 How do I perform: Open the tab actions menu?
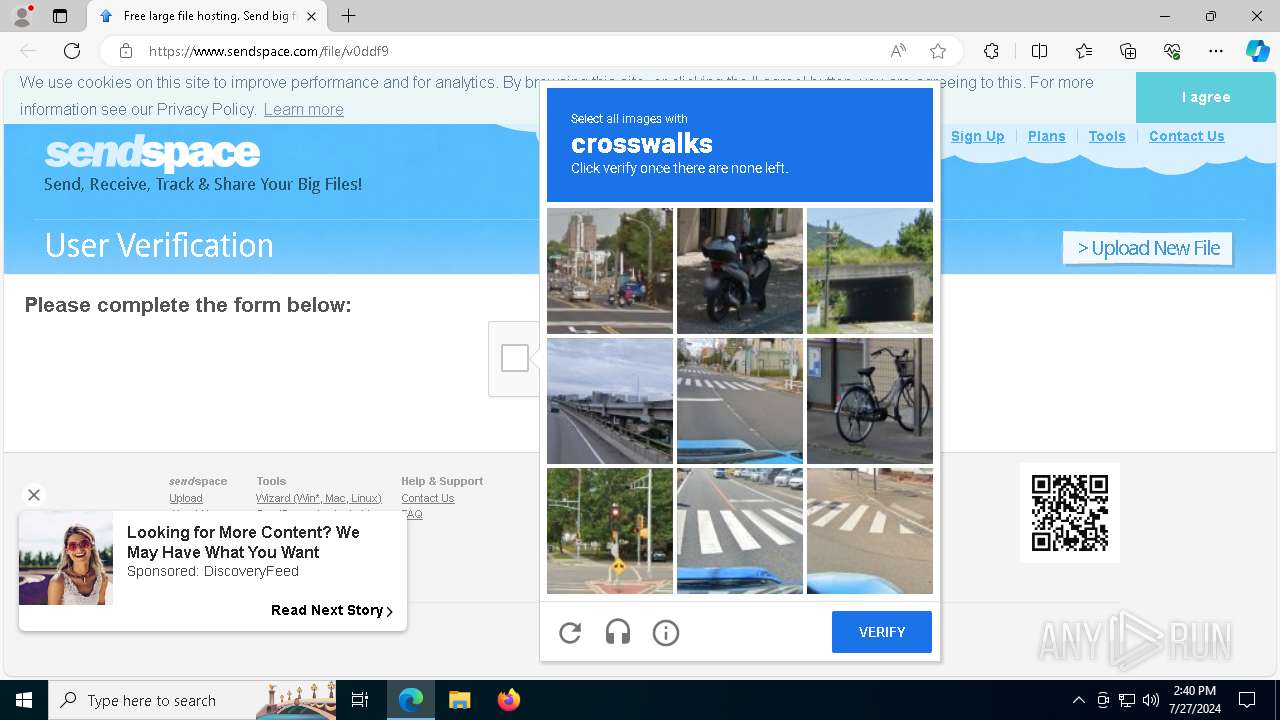coord(60,16)
